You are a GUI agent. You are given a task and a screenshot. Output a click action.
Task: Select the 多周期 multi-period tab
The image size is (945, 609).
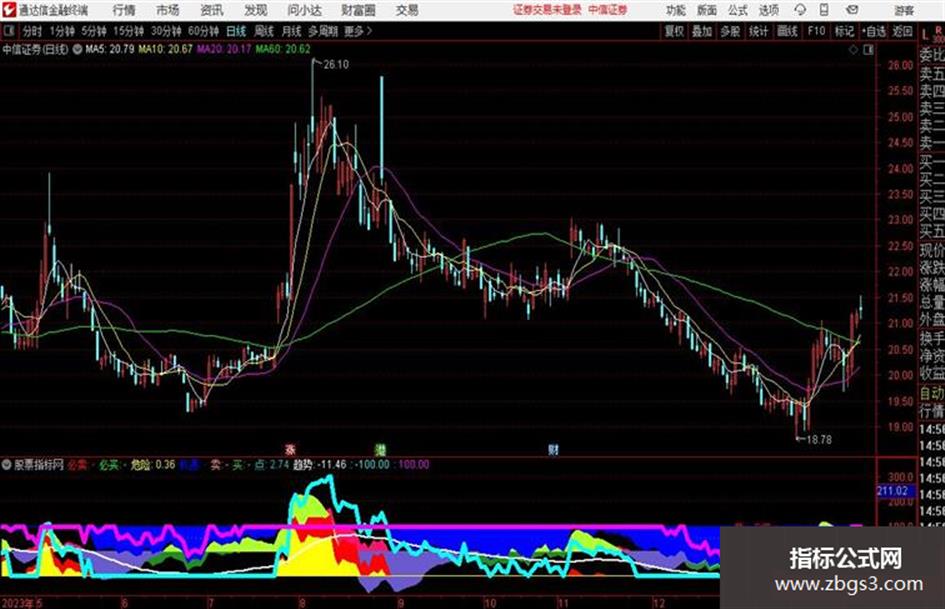tap(323, 31)
